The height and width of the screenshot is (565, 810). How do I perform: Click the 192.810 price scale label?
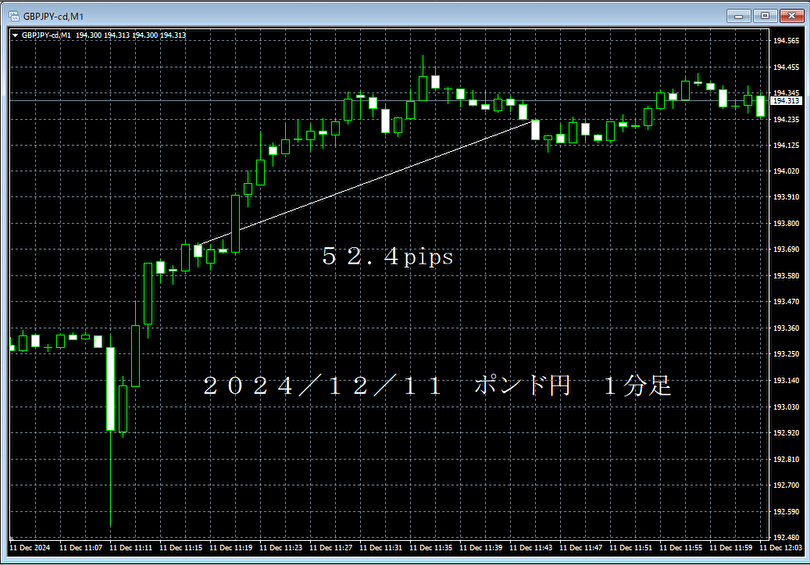(786, 459)
